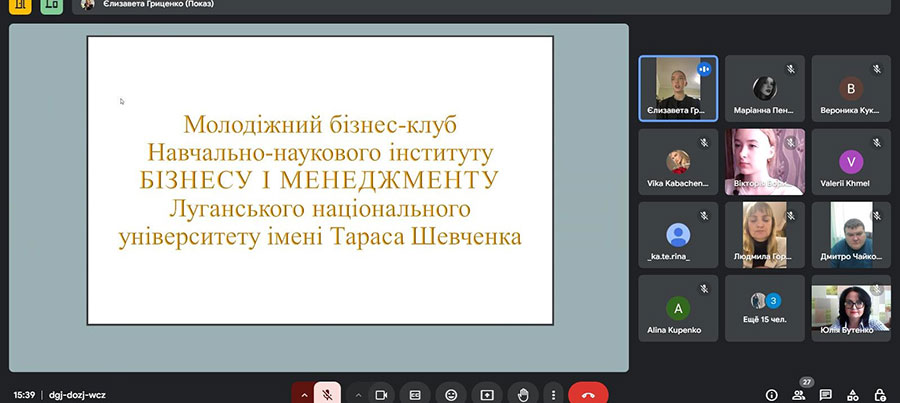Click the 27 participants count badge
The image size is (900, 403).
click(x=807, y=382)
